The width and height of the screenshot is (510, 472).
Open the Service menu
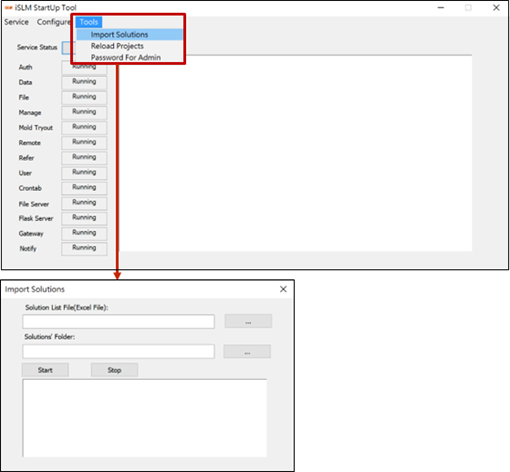pos(16,22)
